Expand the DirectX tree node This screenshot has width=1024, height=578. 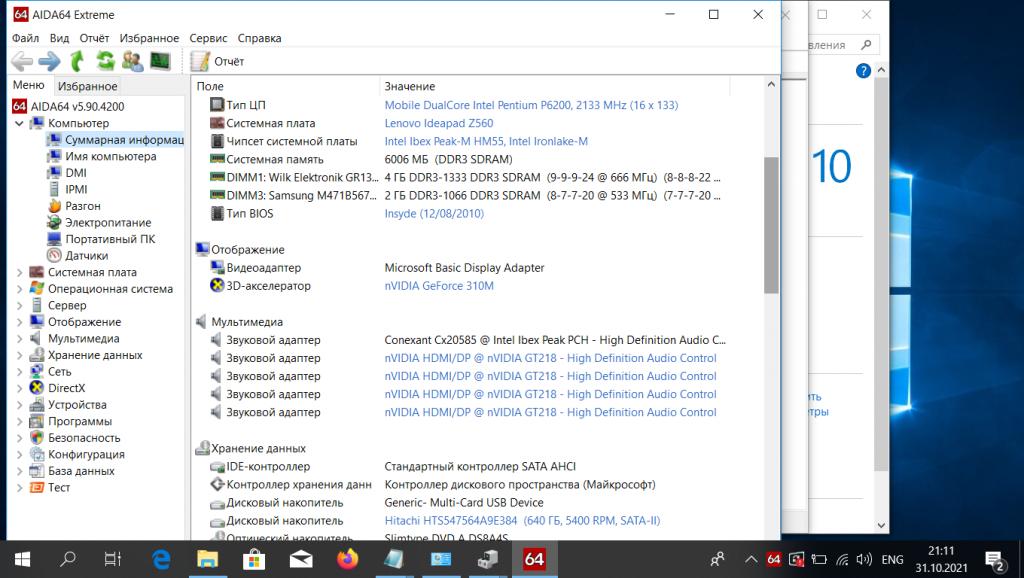[19, 388]
